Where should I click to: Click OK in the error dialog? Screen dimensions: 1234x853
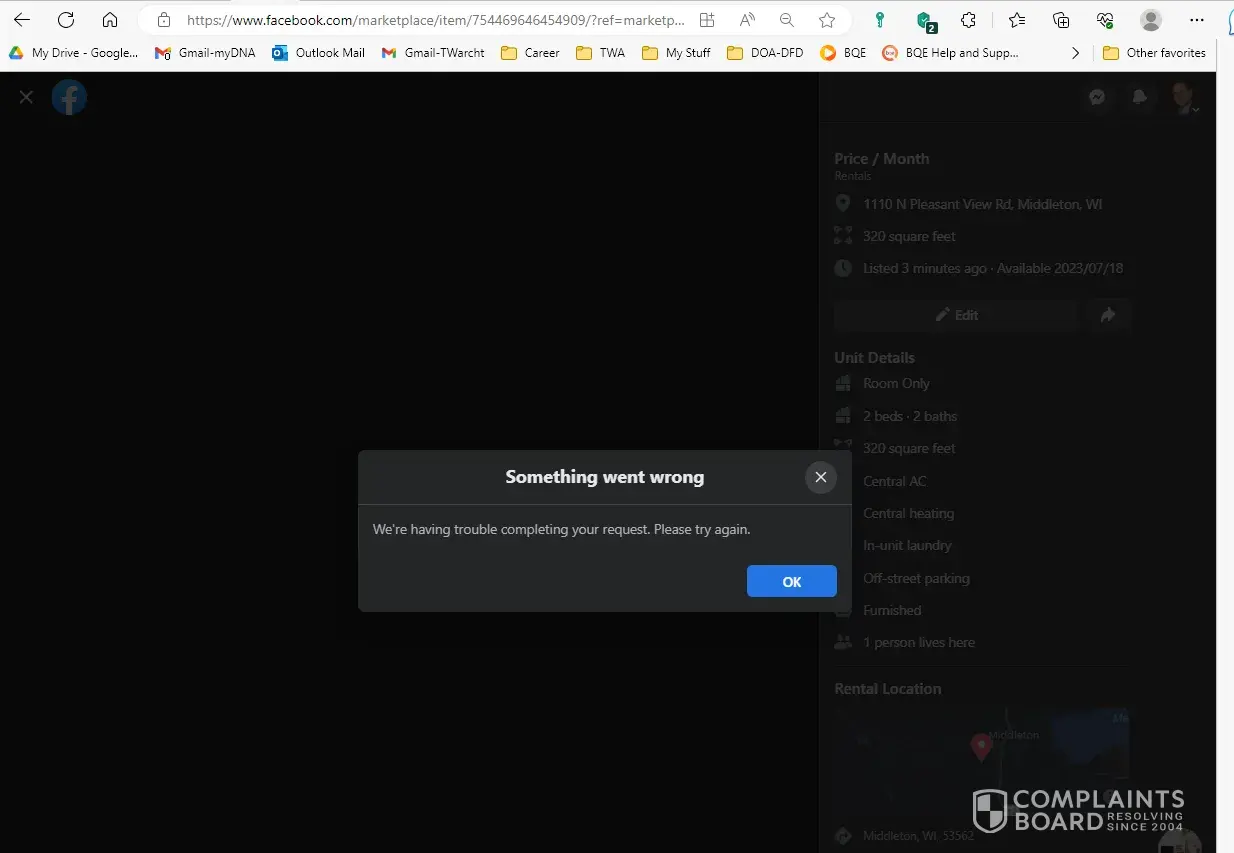(x=791, y=581)
